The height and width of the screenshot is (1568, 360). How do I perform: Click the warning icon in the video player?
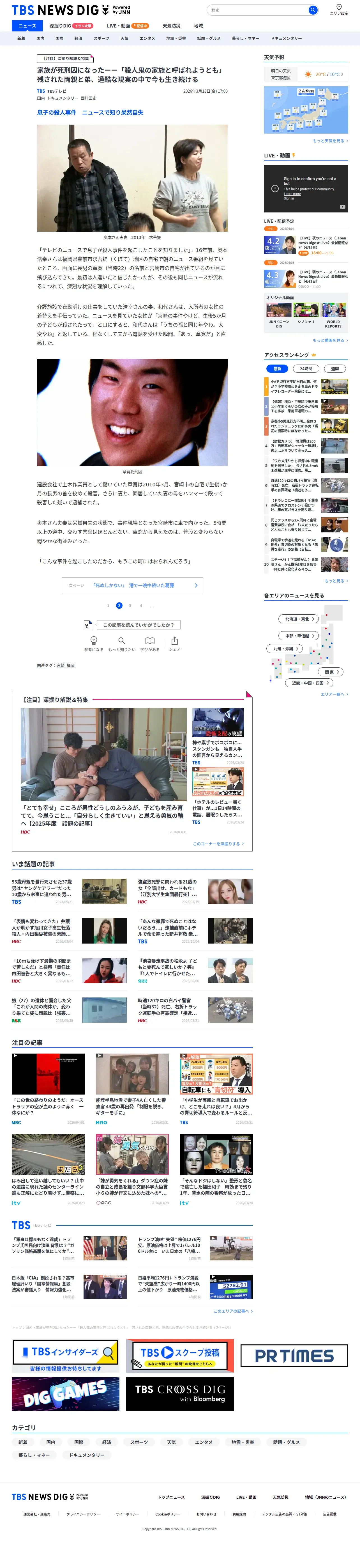tap(275, 189)
